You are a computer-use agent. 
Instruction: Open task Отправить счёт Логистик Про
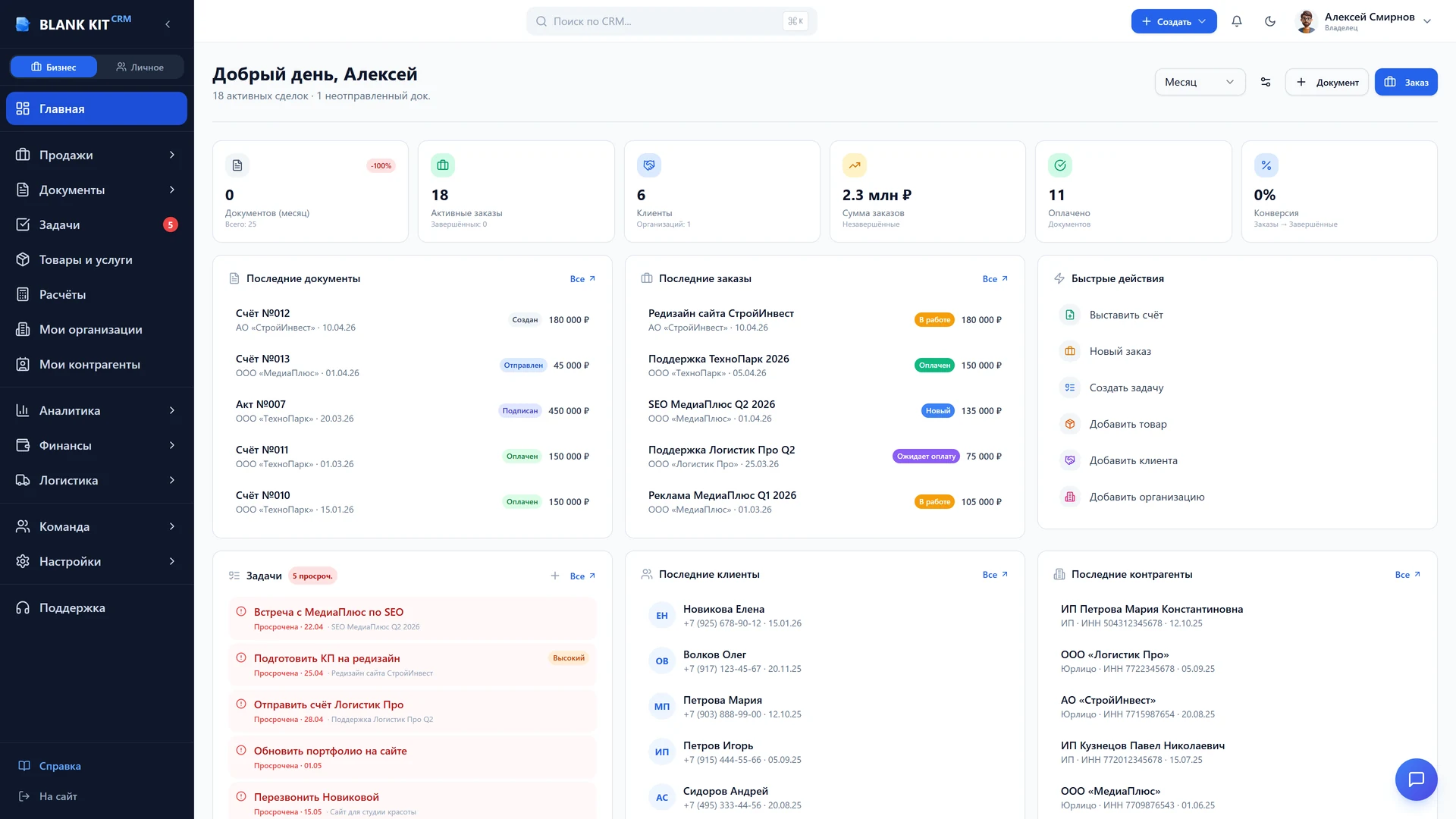click(413, 711)
